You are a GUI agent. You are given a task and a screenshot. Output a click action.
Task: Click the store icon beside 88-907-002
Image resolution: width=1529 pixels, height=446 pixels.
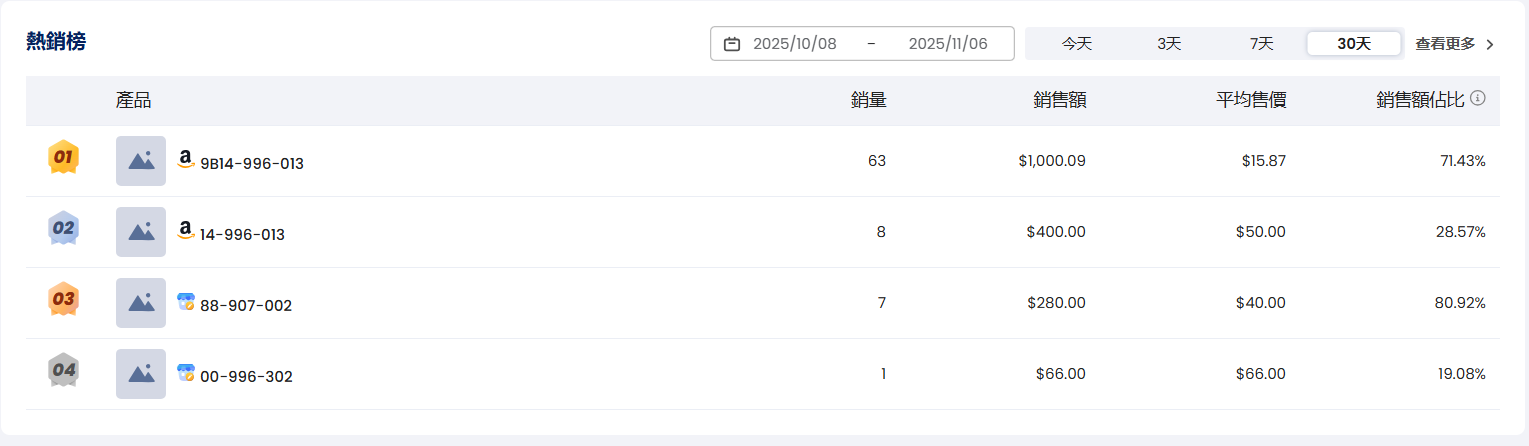(x=185, y=301)
